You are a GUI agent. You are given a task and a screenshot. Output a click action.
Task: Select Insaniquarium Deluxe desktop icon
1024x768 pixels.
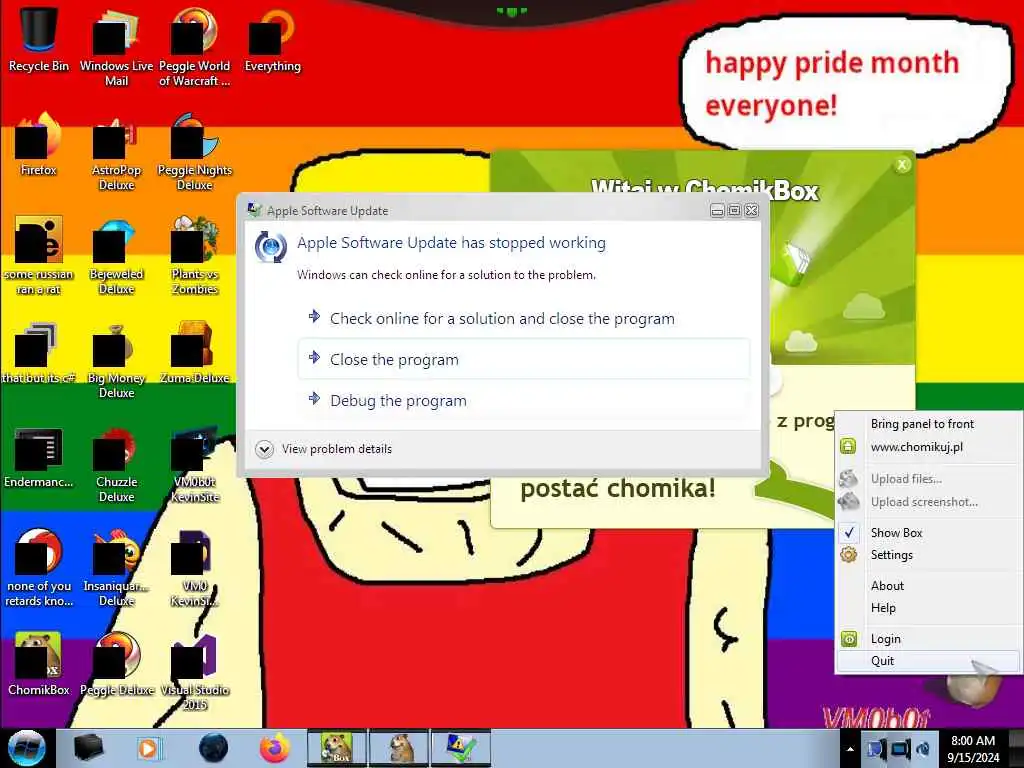116,568
